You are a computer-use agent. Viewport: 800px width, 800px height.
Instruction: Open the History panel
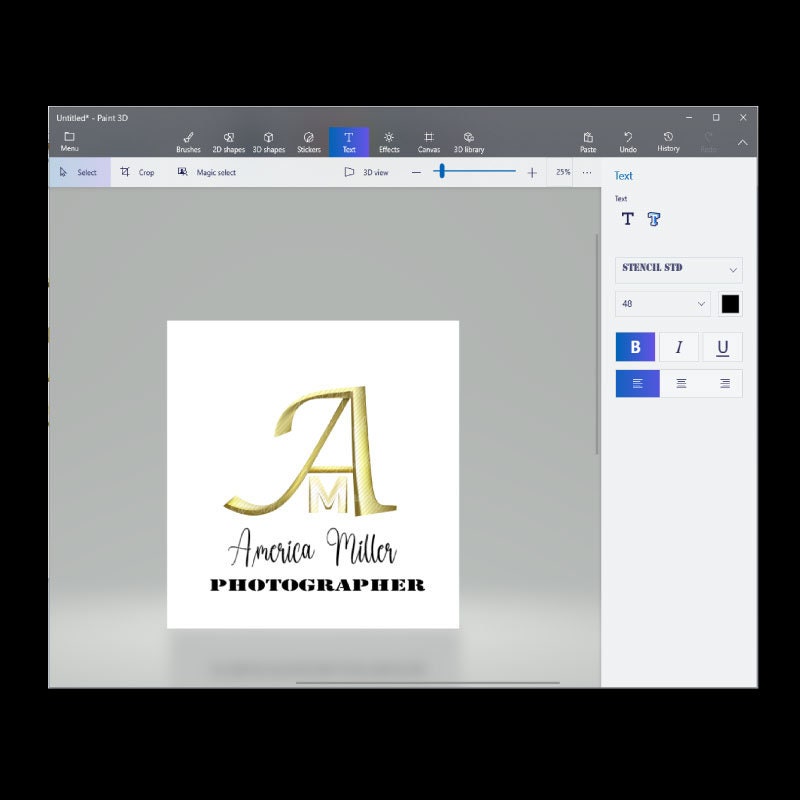click(x=666, y=141)
